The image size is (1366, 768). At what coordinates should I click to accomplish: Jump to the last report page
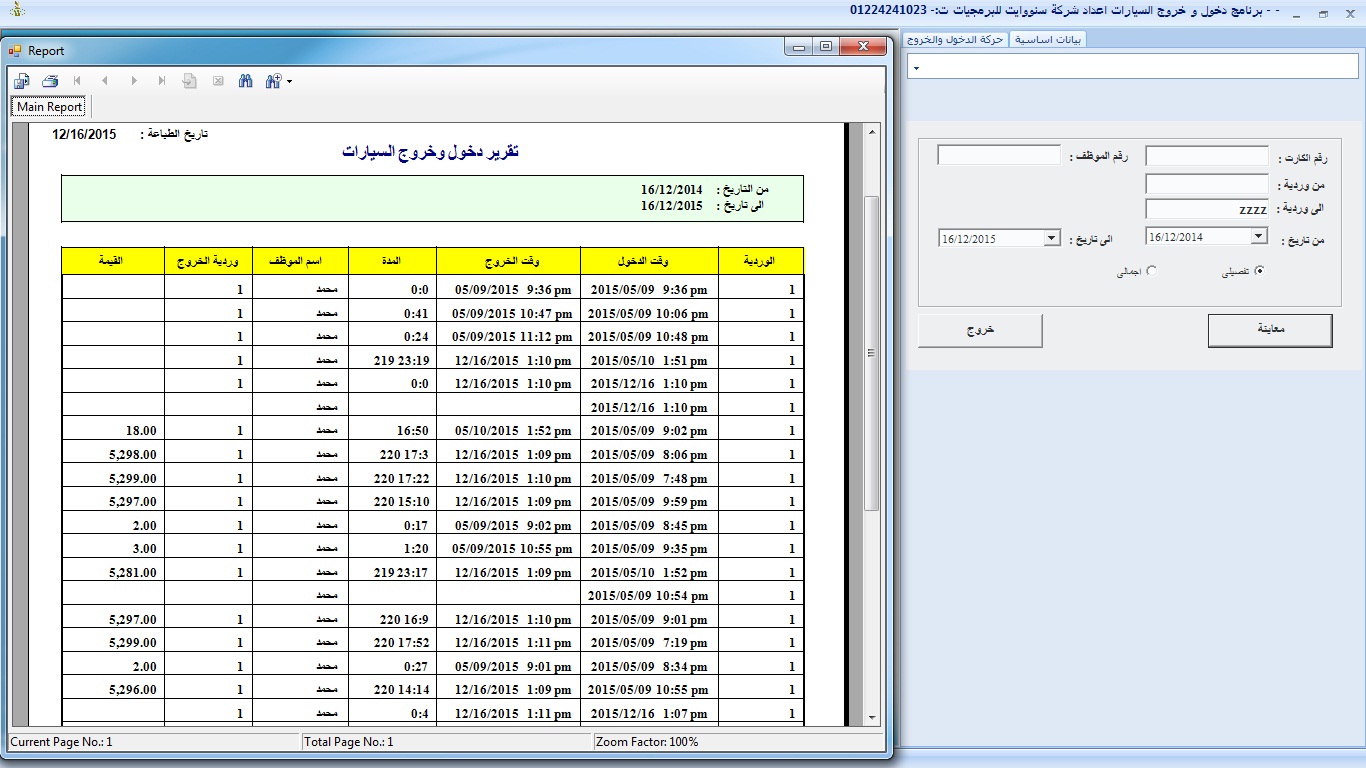162,81
